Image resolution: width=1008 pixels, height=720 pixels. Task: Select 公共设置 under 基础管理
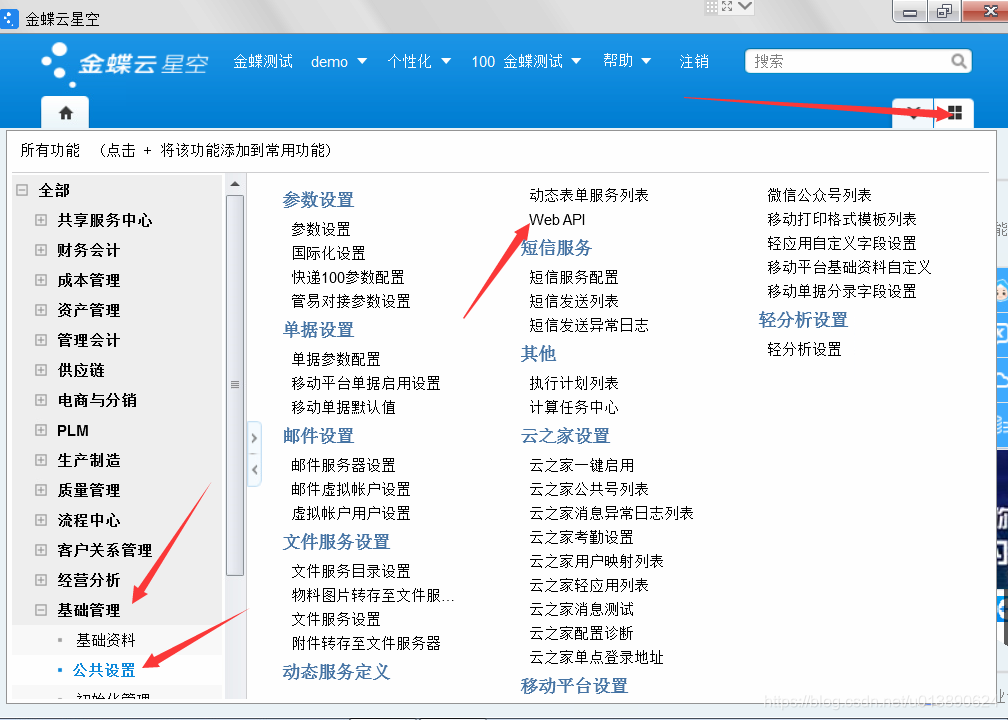tap(104, 670)
